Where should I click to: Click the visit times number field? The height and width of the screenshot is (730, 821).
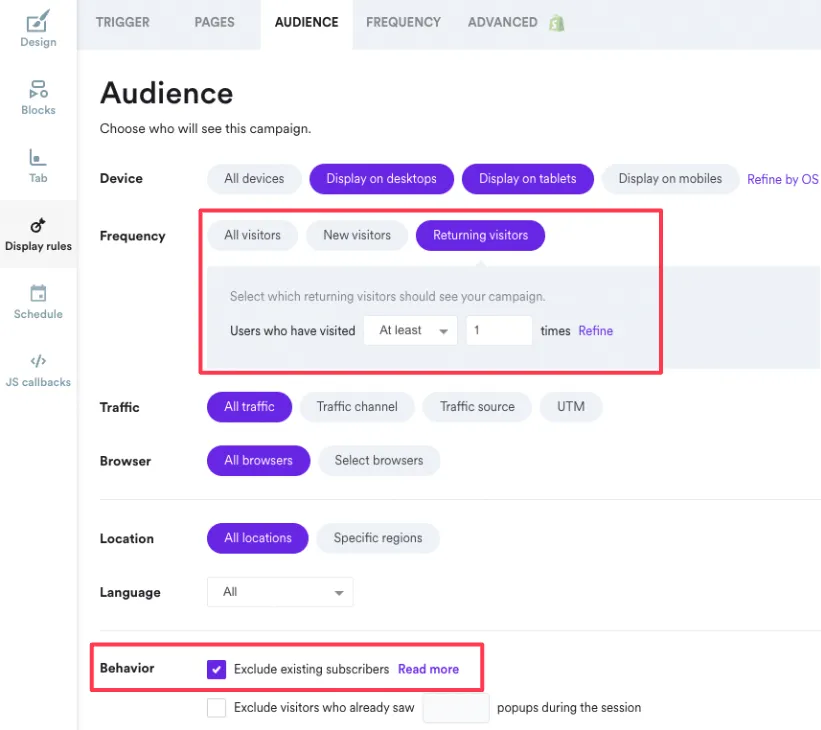point(499,330)
